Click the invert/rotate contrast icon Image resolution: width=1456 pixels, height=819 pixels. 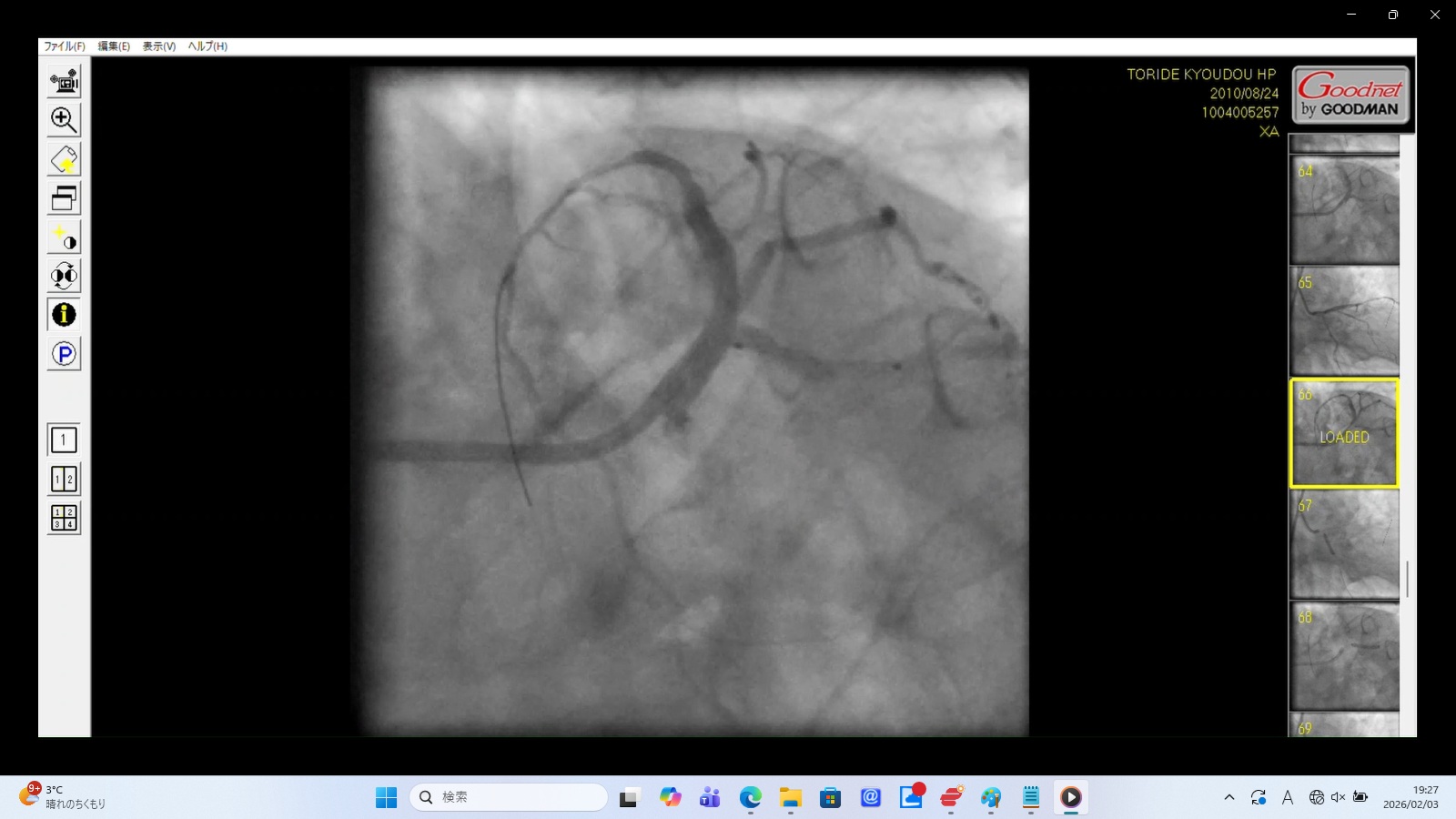(x=64, y=276)
